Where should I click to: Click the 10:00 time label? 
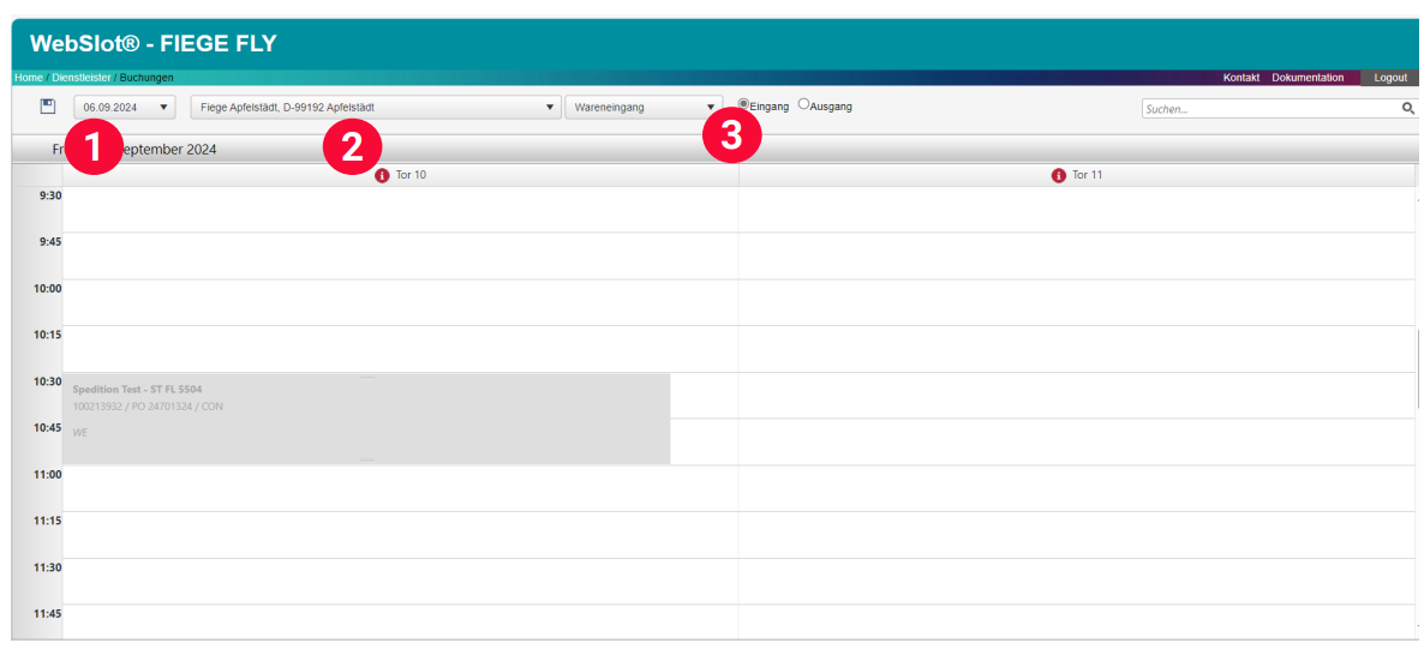(x=48, y=288)
